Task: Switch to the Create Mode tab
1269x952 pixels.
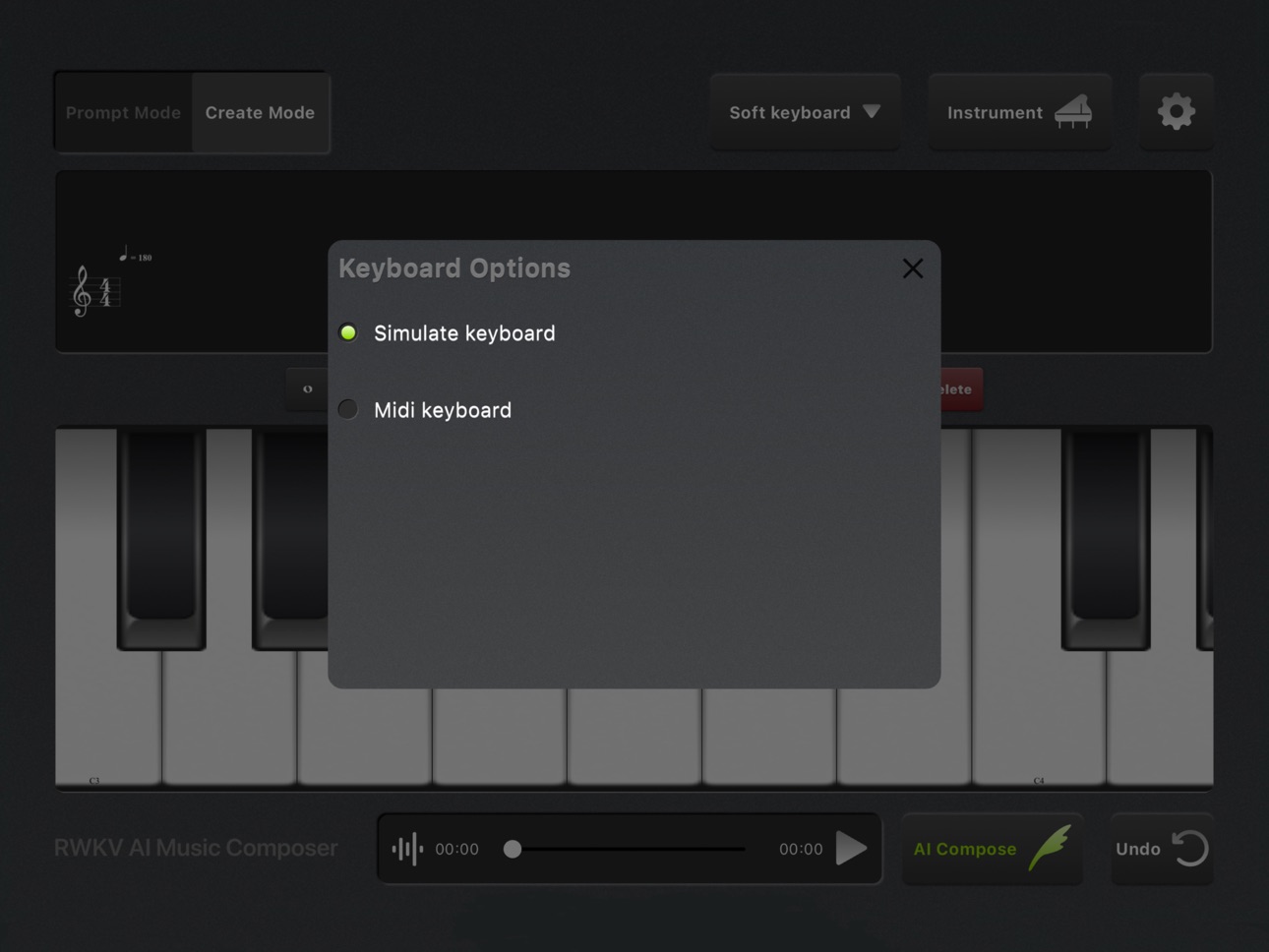Action: tap(260, 112)
